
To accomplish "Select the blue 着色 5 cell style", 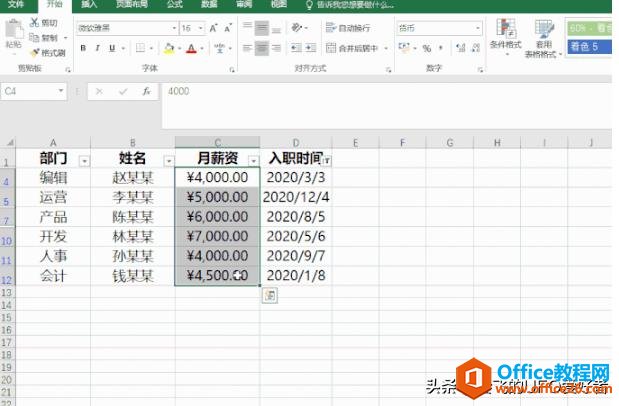I will [589, 47].
